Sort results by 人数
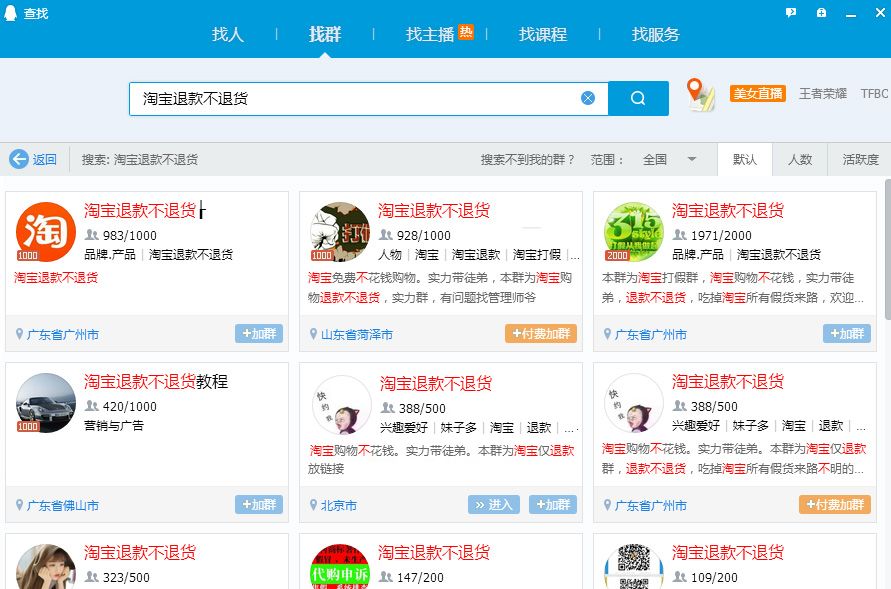891x589 pixels. (x=800, y=160)
